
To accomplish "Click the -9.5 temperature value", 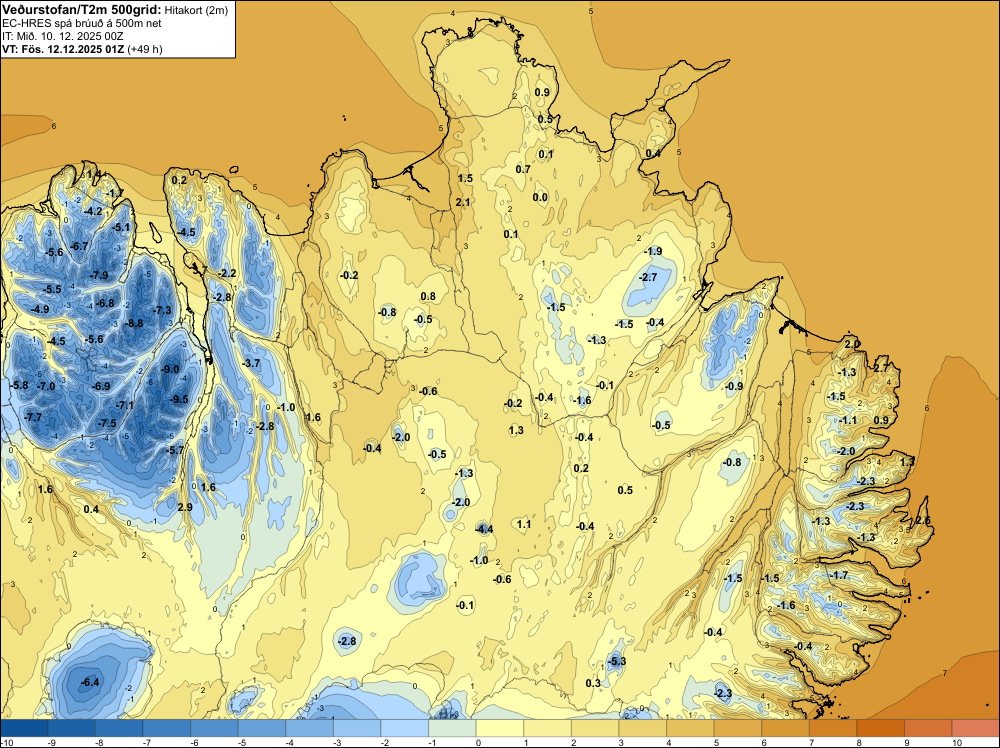I will pos(180,399).
